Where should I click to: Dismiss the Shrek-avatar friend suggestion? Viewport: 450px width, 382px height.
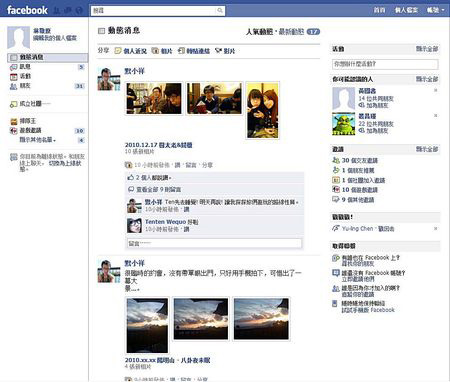point(435,116)
